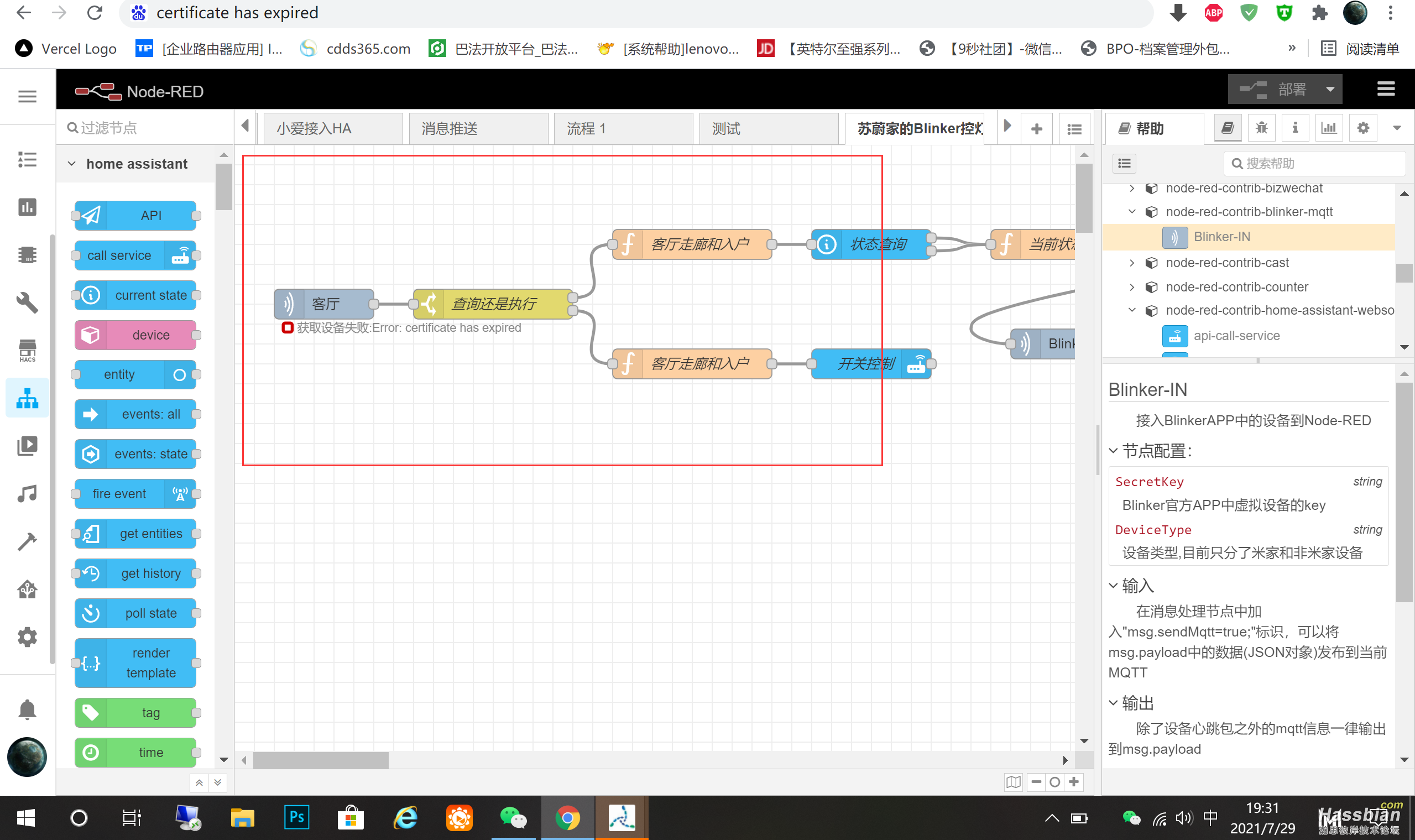Expand node-red-contrib-counter tree item
The width and height of the screenshot is (1415, 840).
point(1132,287)
